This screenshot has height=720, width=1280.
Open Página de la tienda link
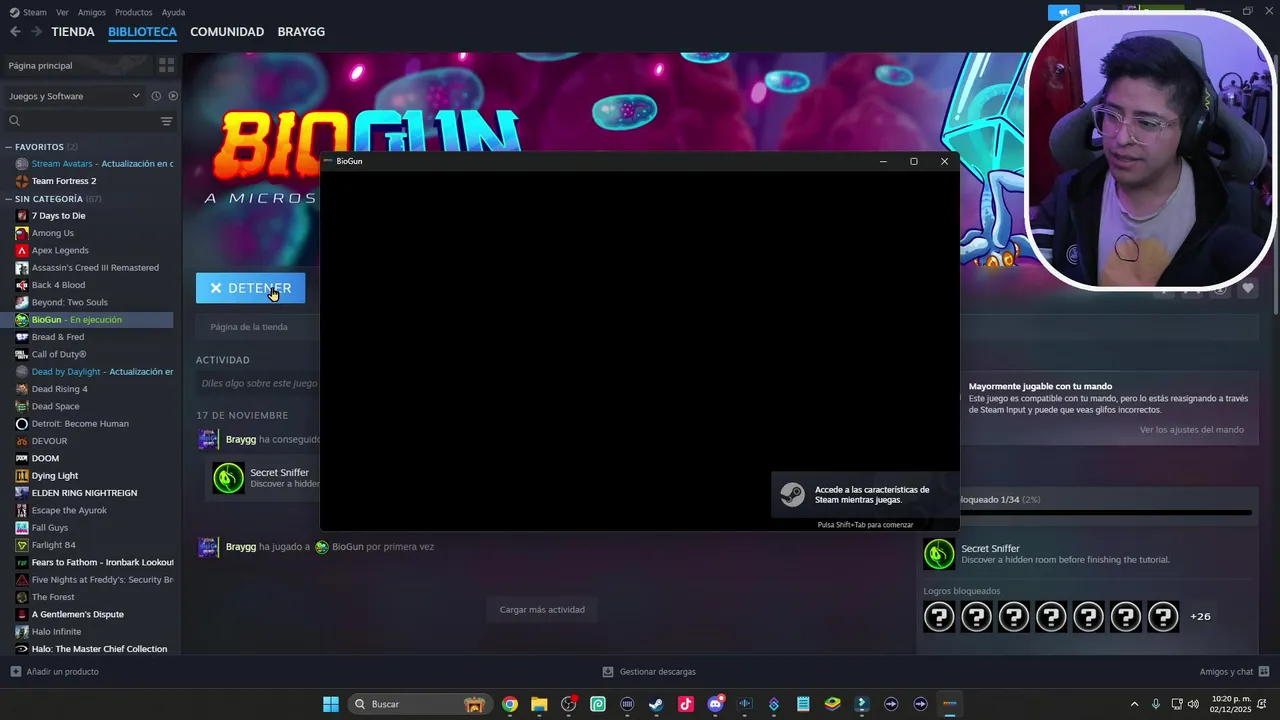pos(249,327)
